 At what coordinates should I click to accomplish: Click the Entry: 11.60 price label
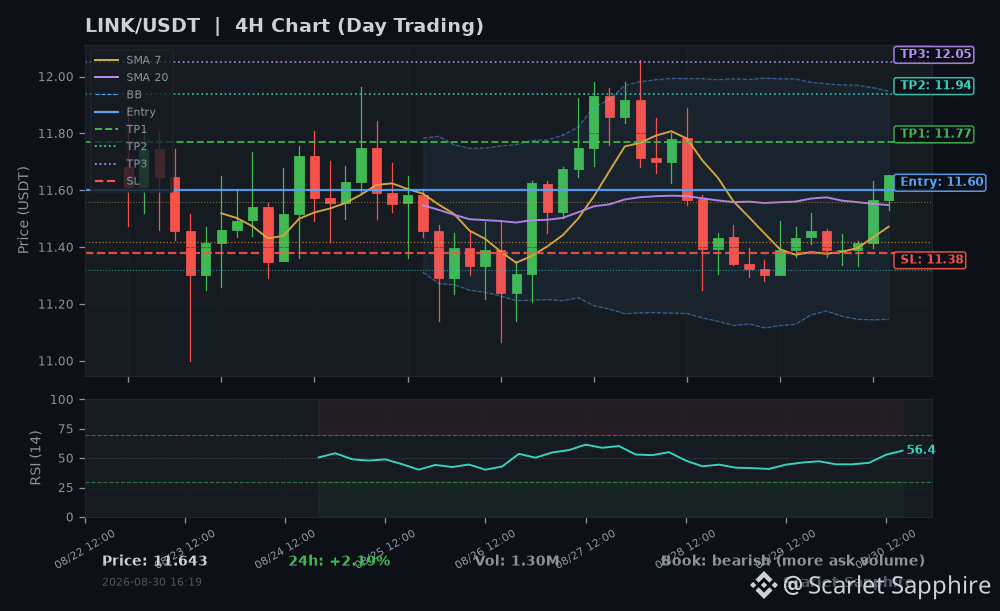tap(940, 182)
